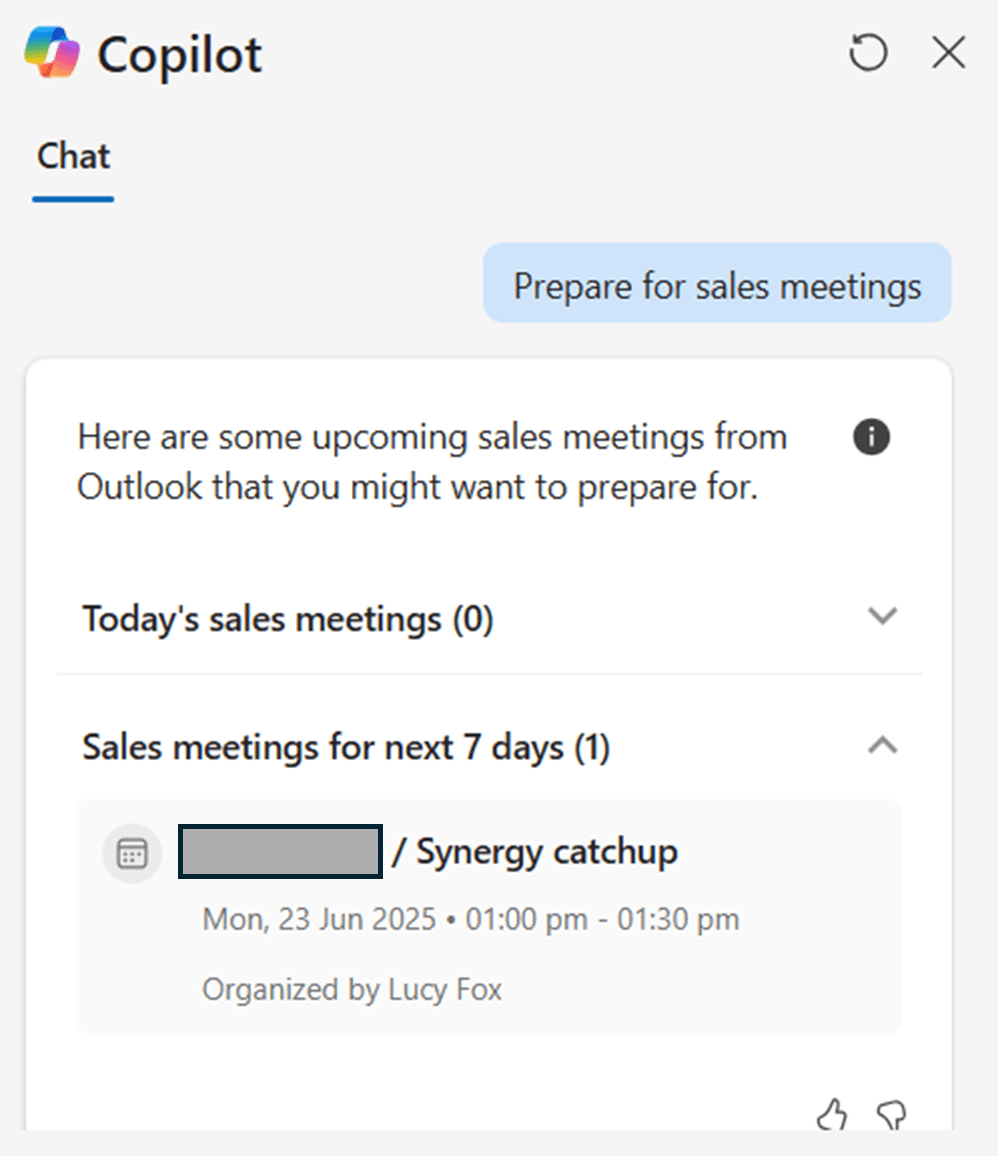Click 'Sales meetings for next 7 days (1)' heading
Image resolution: width=998 pixels, height=1156 pixels.
(346, 747)
